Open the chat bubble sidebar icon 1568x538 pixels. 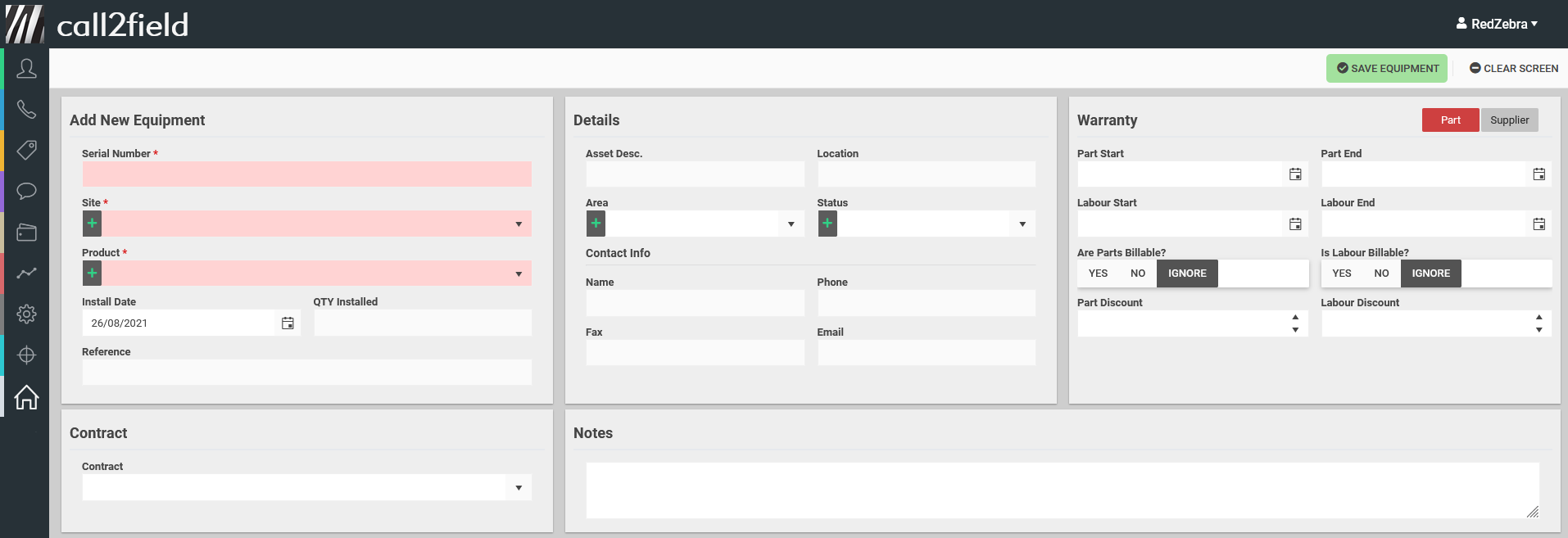coord(26,192)
